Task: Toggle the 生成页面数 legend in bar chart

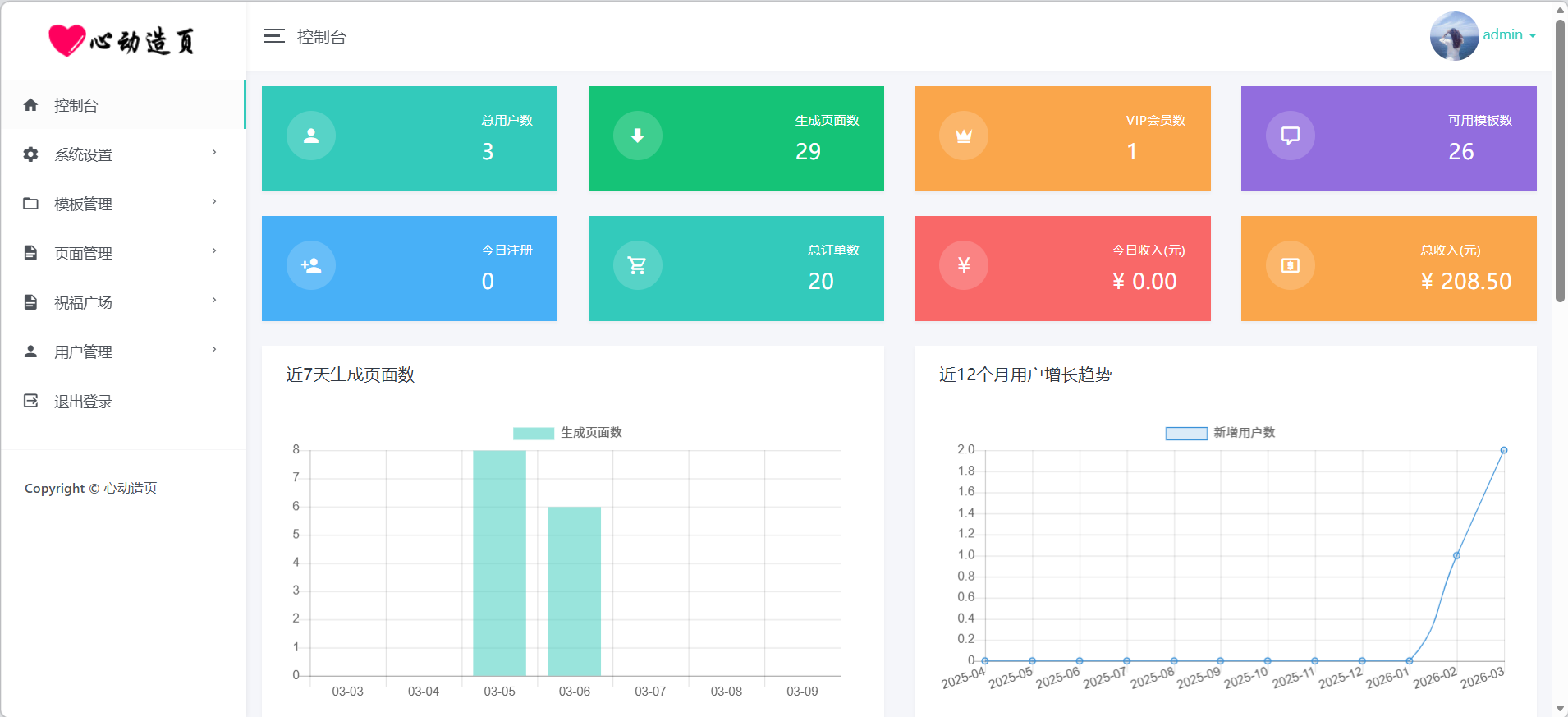Action: tap(567, 433)
